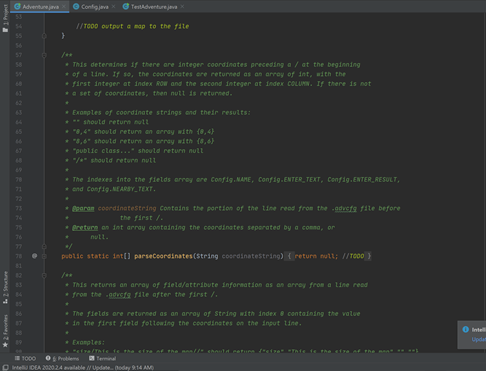Open the Problems tool window
486x371 pixels.
[62, 359]
